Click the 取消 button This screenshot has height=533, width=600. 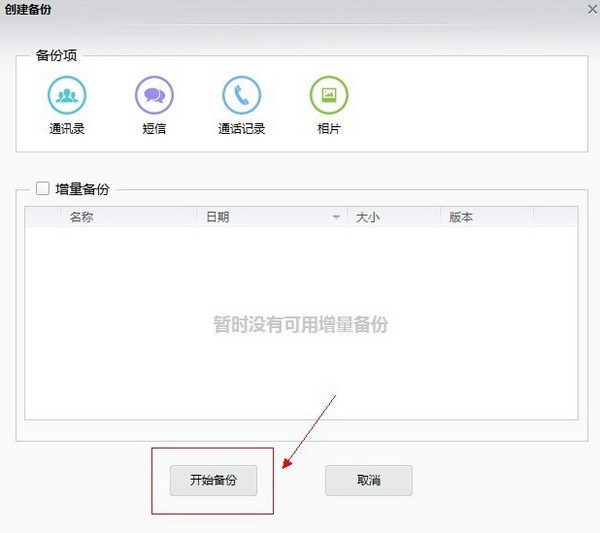click(368, 480)
